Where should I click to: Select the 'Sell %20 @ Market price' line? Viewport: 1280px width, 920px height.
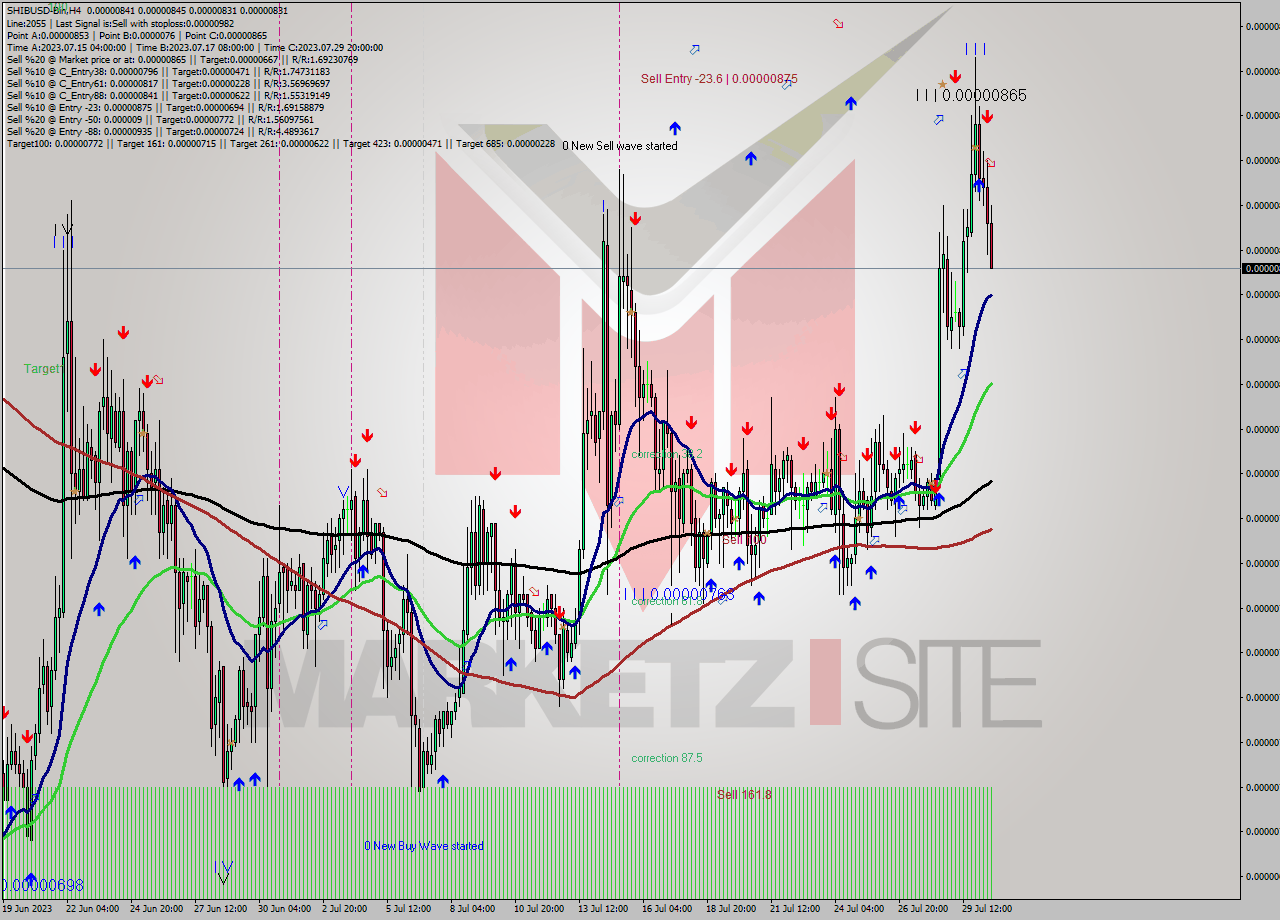click(x=182, y=59)
